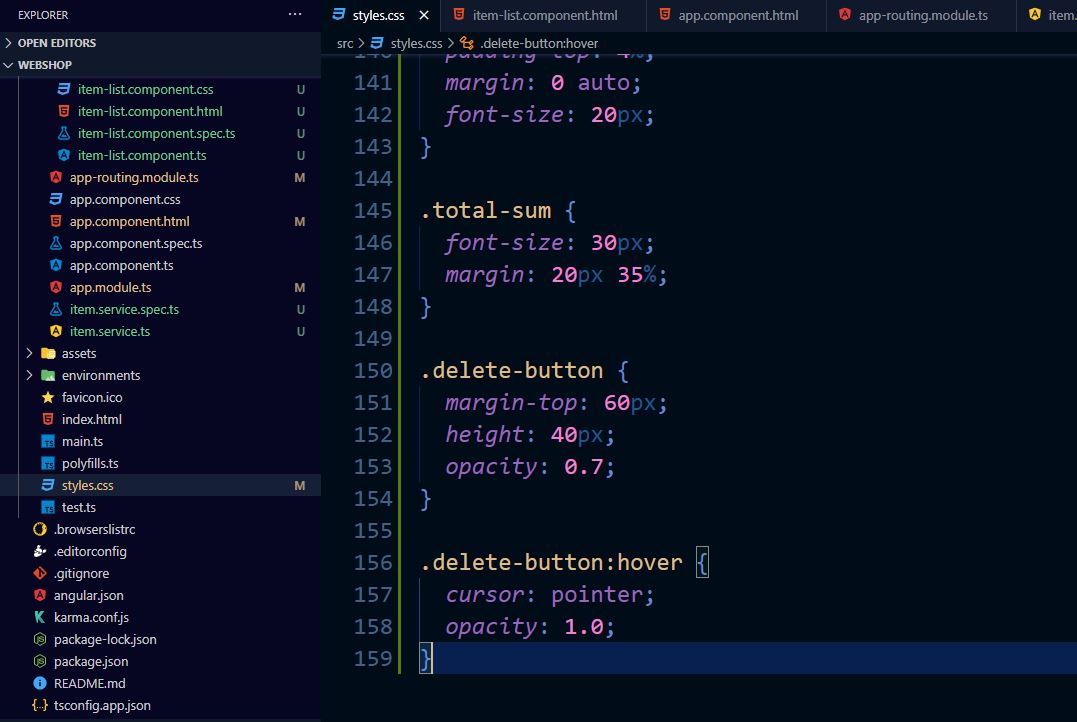Click the info icon next to README.md

(40, 683)
